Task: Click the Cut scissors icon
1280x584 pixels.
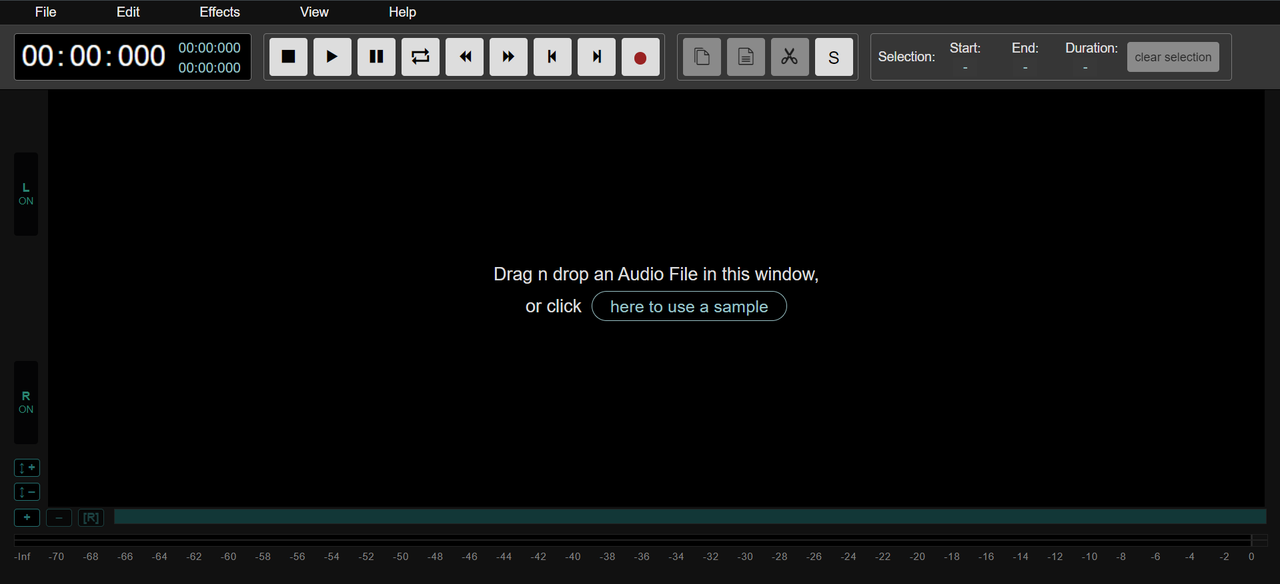Action: tap(790, 57)
